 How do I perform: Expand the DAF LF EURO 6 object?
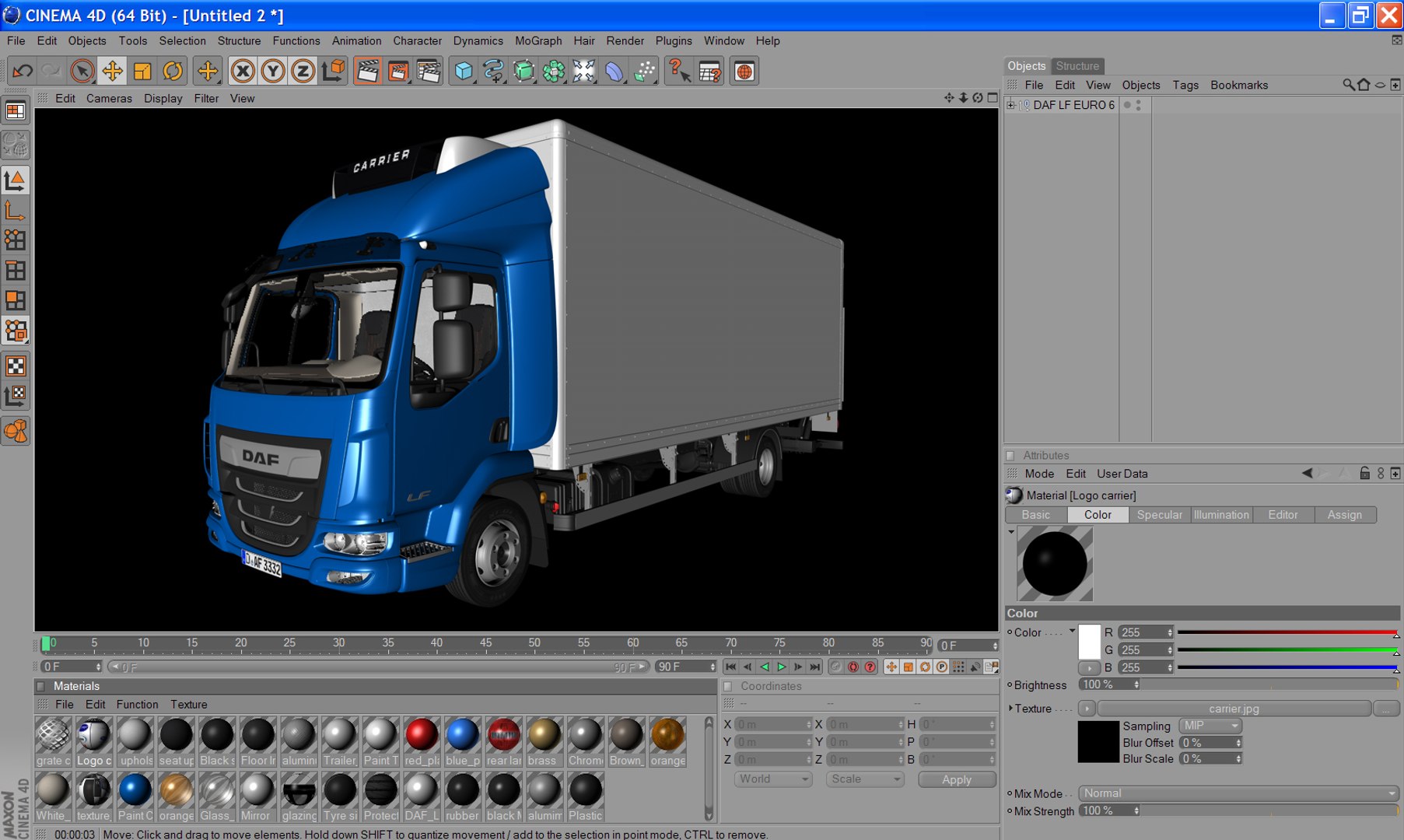coord(1011,105)
